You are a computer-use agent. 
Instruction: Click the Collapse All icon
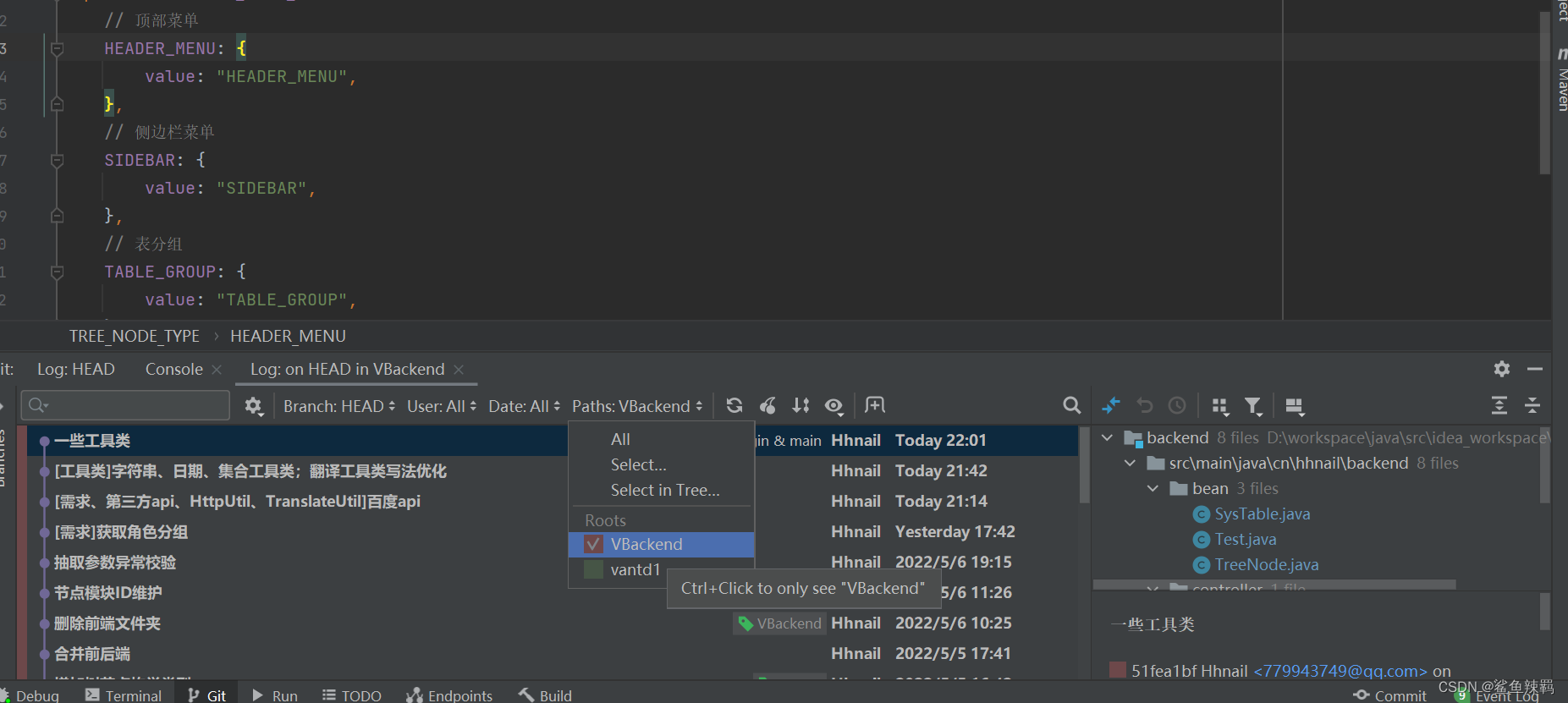pyautogui.click(x=1532, y=405)
